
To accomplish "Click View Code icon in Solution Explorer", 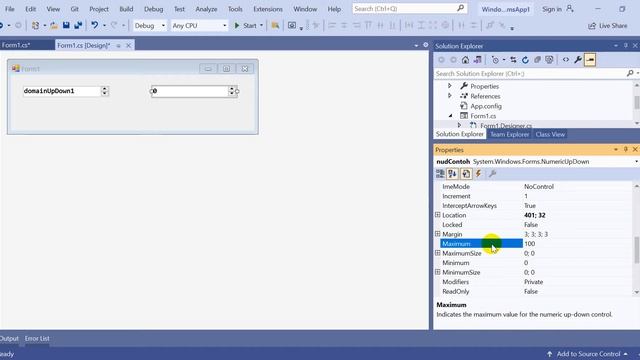I will coord(566,60).
